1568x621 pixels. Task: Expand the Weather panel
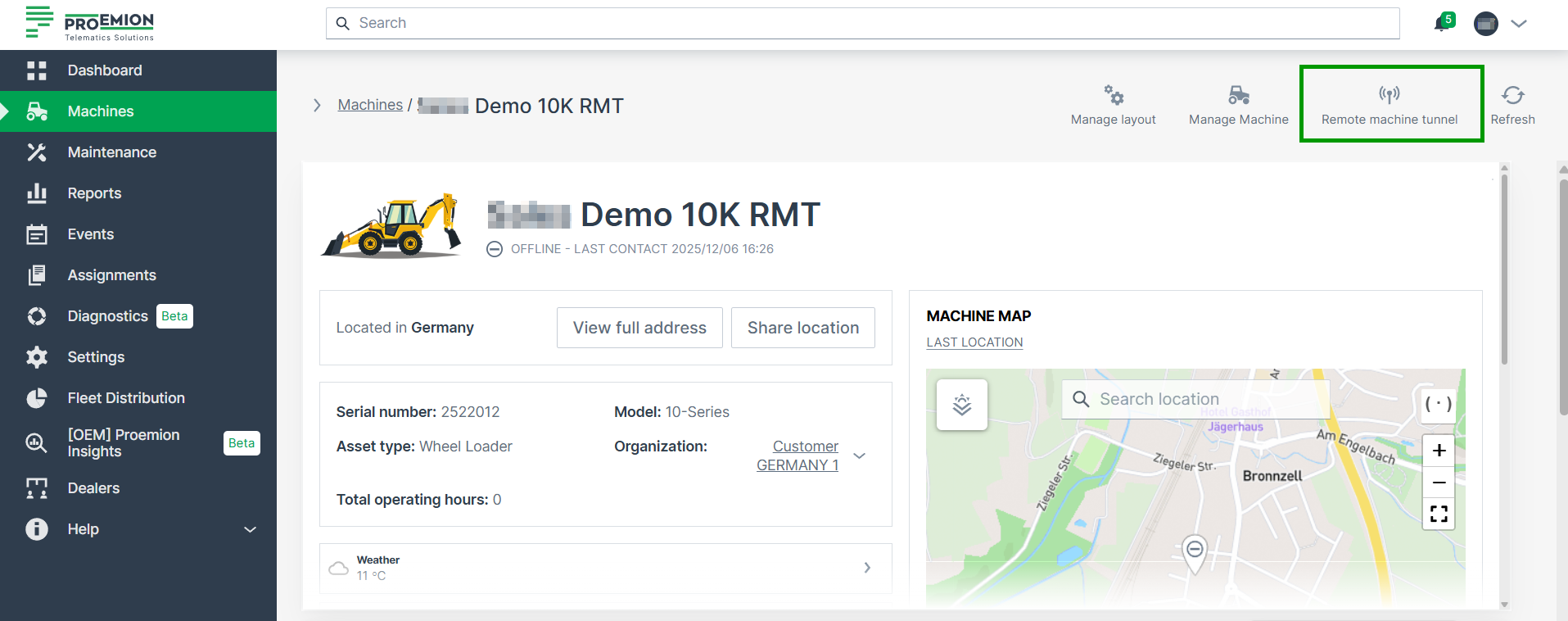867,568
